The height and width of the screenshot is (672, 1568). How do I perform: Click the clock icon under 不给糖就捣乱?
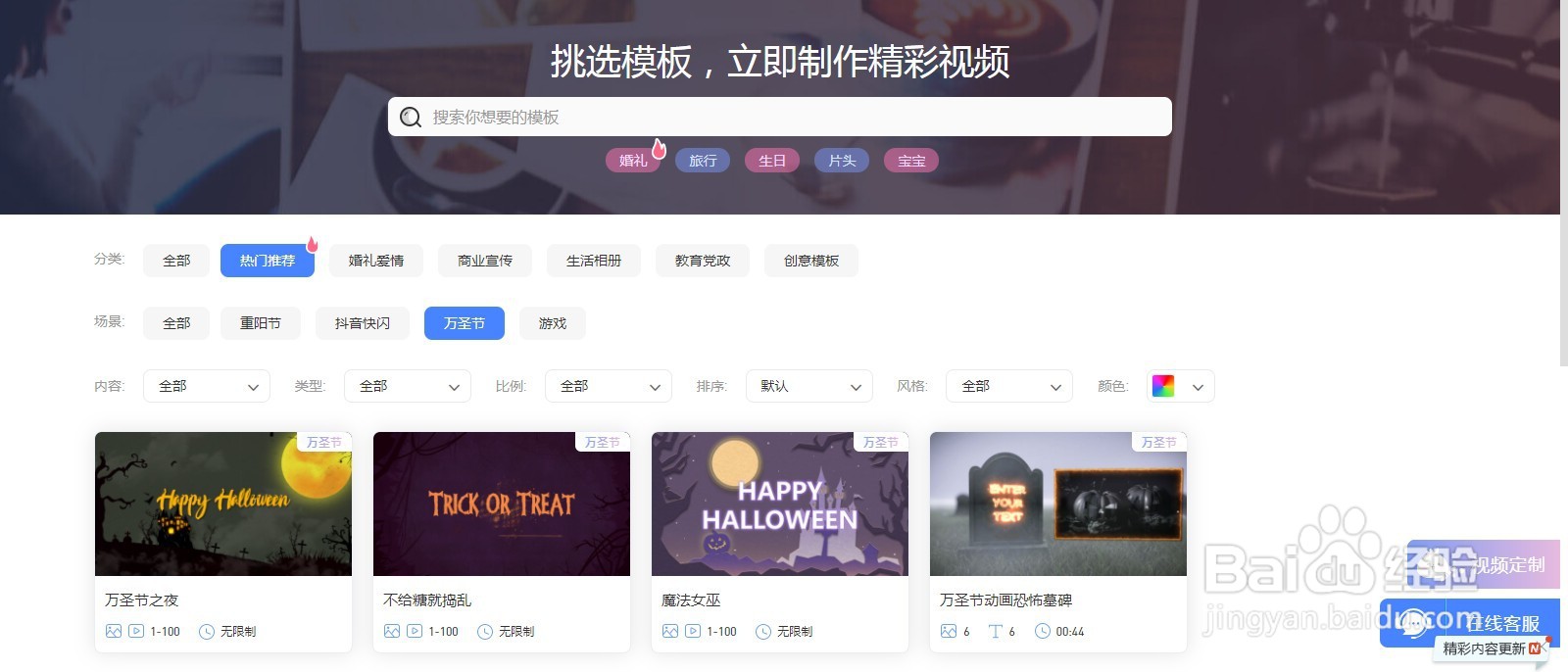(485, 632)
